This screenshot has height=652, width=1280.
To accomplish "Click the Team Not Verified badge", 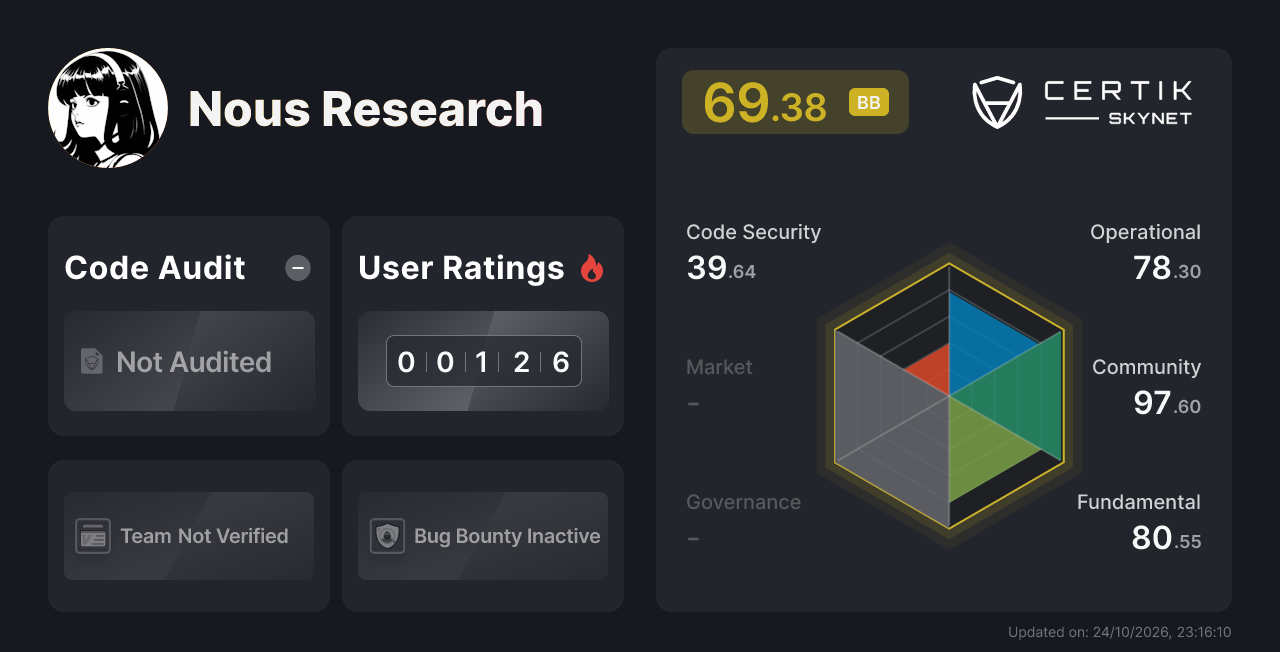I will pos(189,536).
